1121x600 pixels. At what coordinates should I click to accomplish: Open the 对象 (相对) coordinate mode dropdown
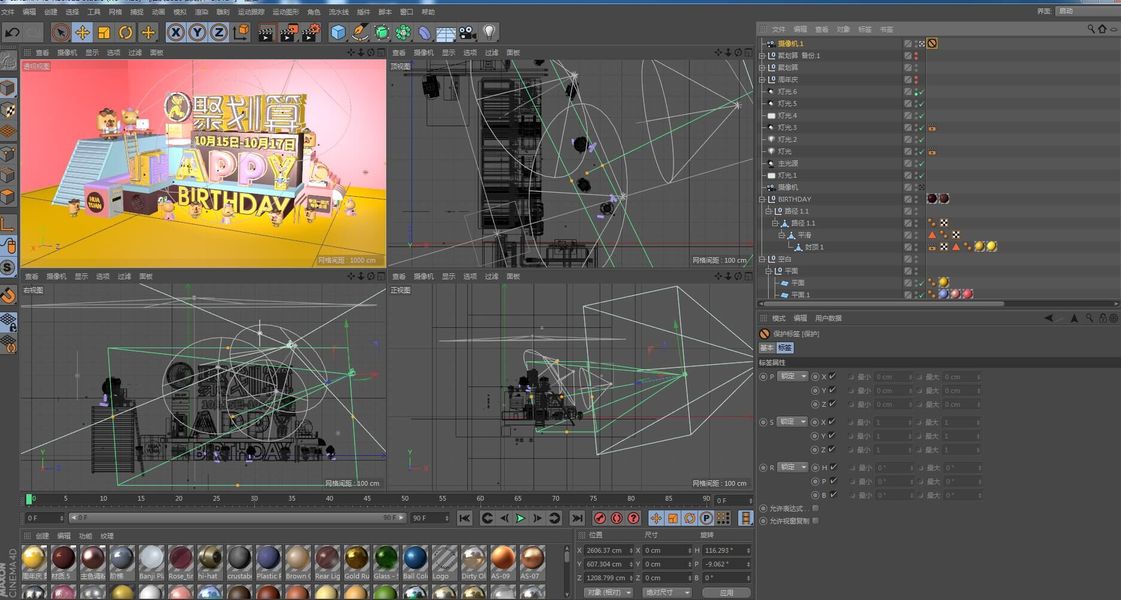pyautogui.click(x=608, y=592)
